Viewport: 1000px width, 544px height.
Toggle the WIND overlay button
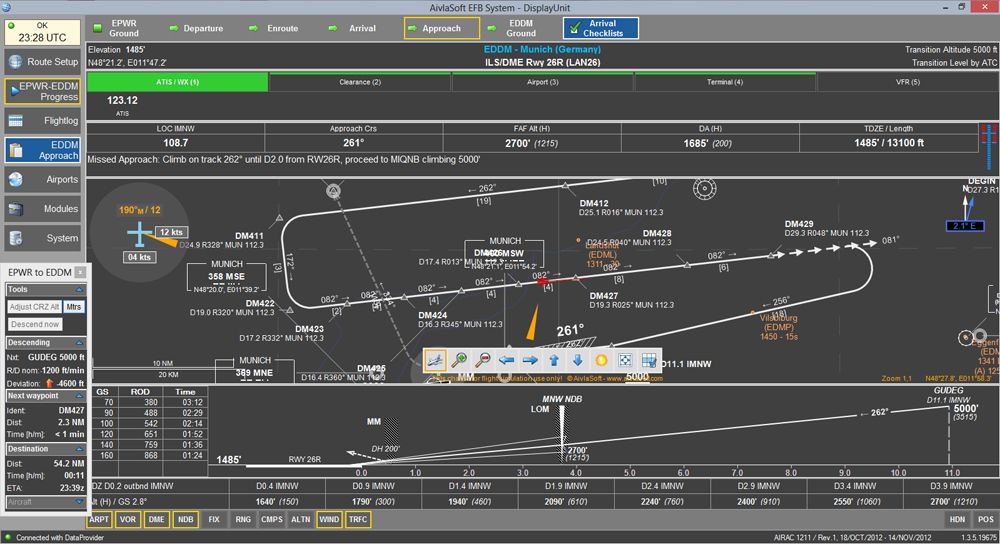[329, 520]
